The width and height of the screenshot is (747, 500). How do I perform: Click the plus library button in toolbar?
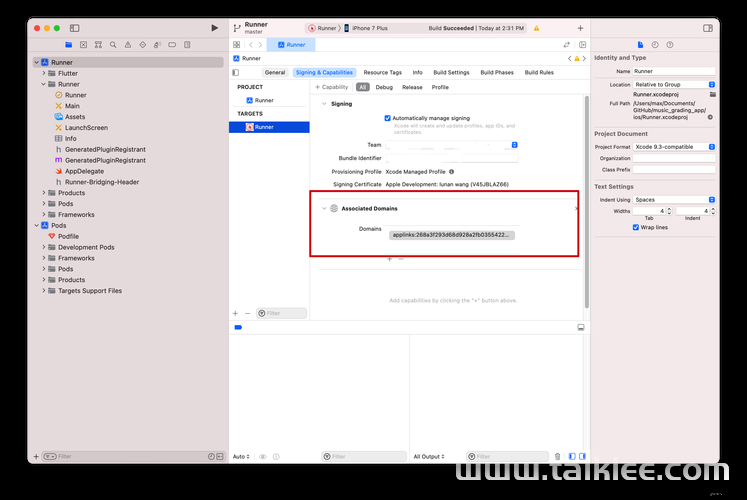click(x=580, y=28)
